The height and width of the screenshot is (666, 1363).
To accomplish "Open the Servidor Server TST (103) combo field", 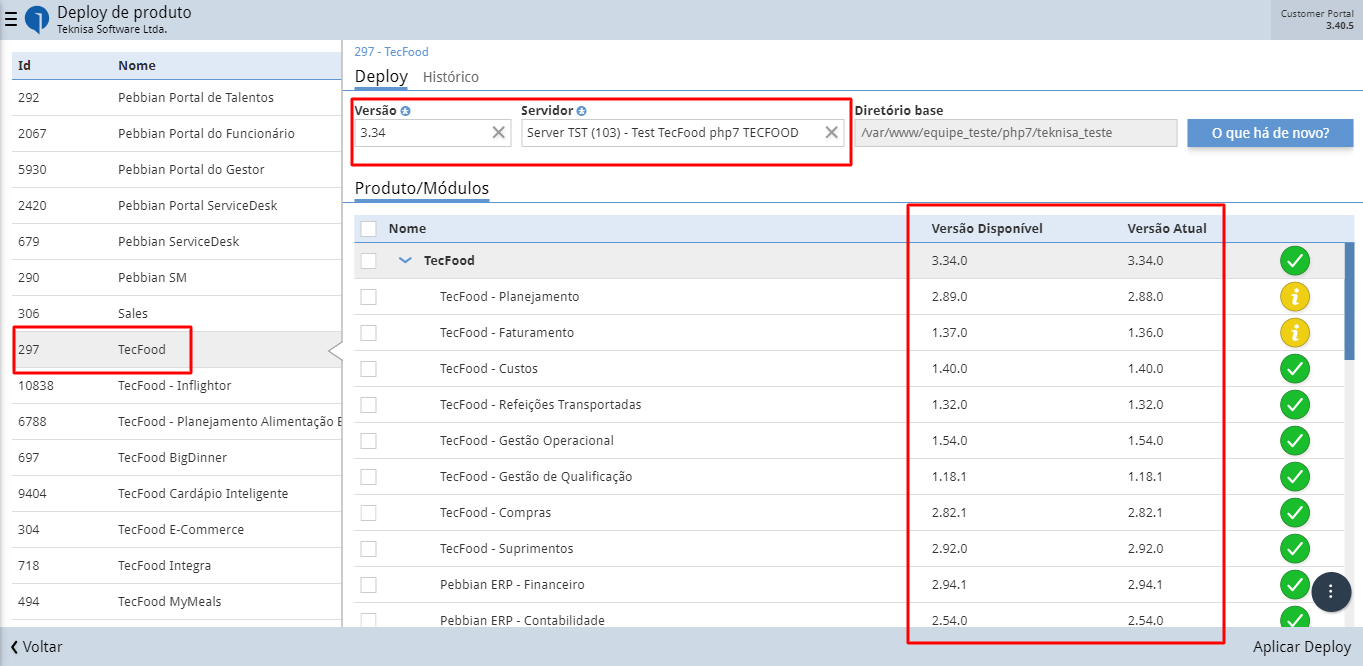I will coord(683,132).
